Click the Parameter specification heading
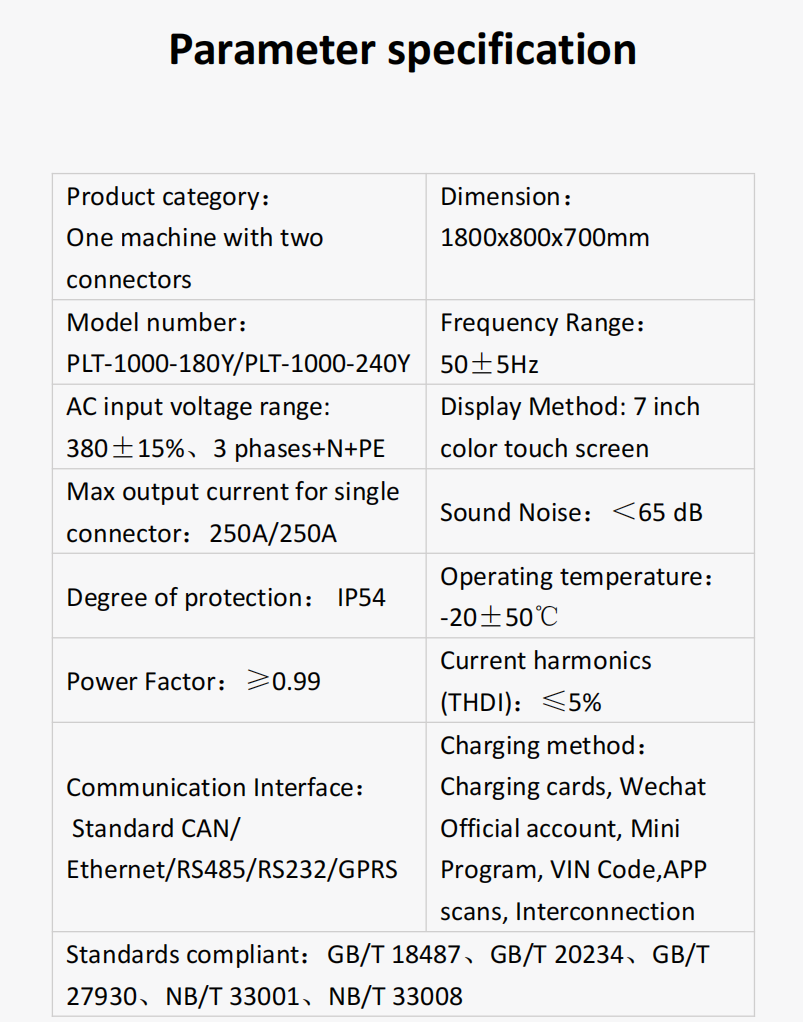The width and height of the screenshot is (803, 1022). 402,50
